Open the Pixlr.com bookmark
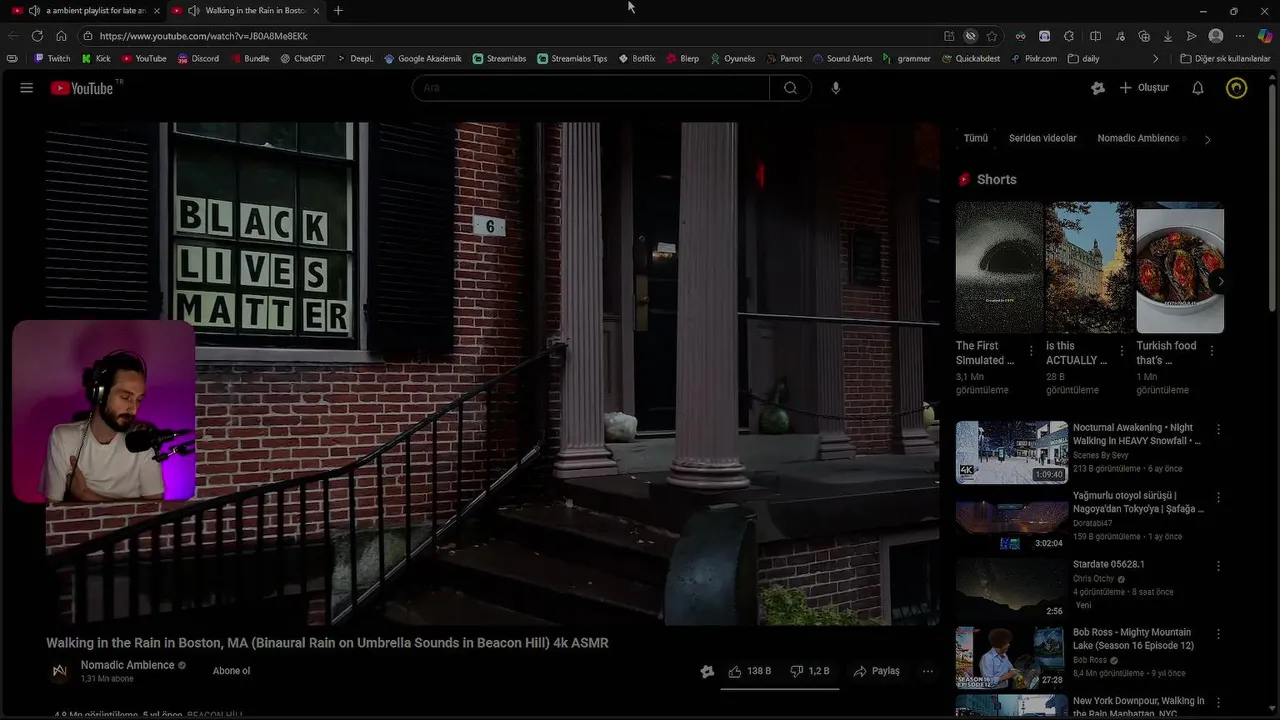Image resolution: width=1280 pixels, height=720 pixels. click(x=1034, y=59)
